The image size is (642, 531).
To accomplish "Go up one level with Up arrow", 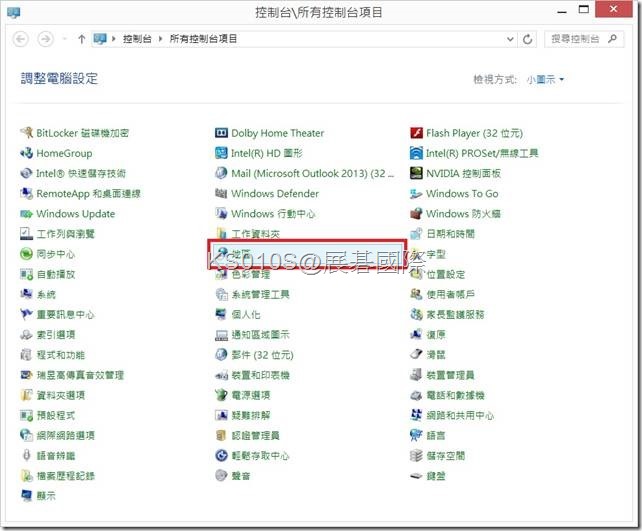I will 81,39.
